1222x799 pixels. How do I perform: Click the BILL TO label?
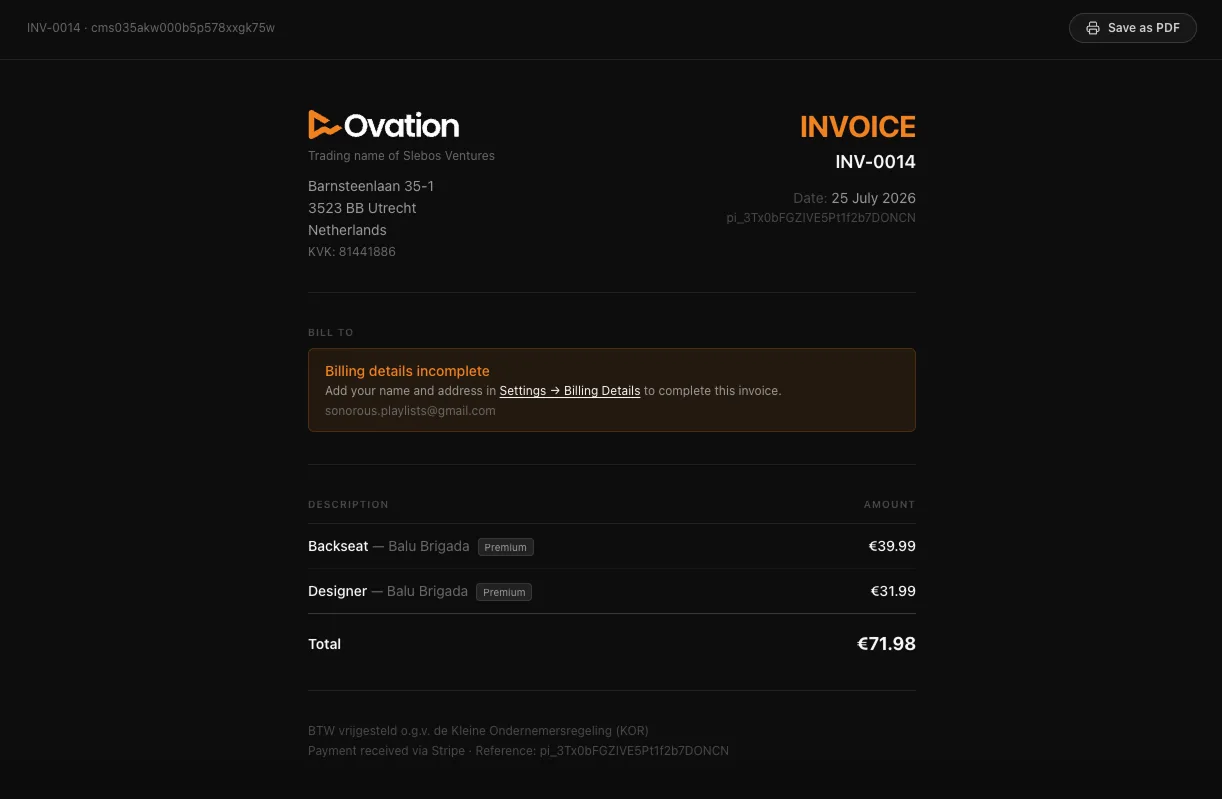point(331,332)
